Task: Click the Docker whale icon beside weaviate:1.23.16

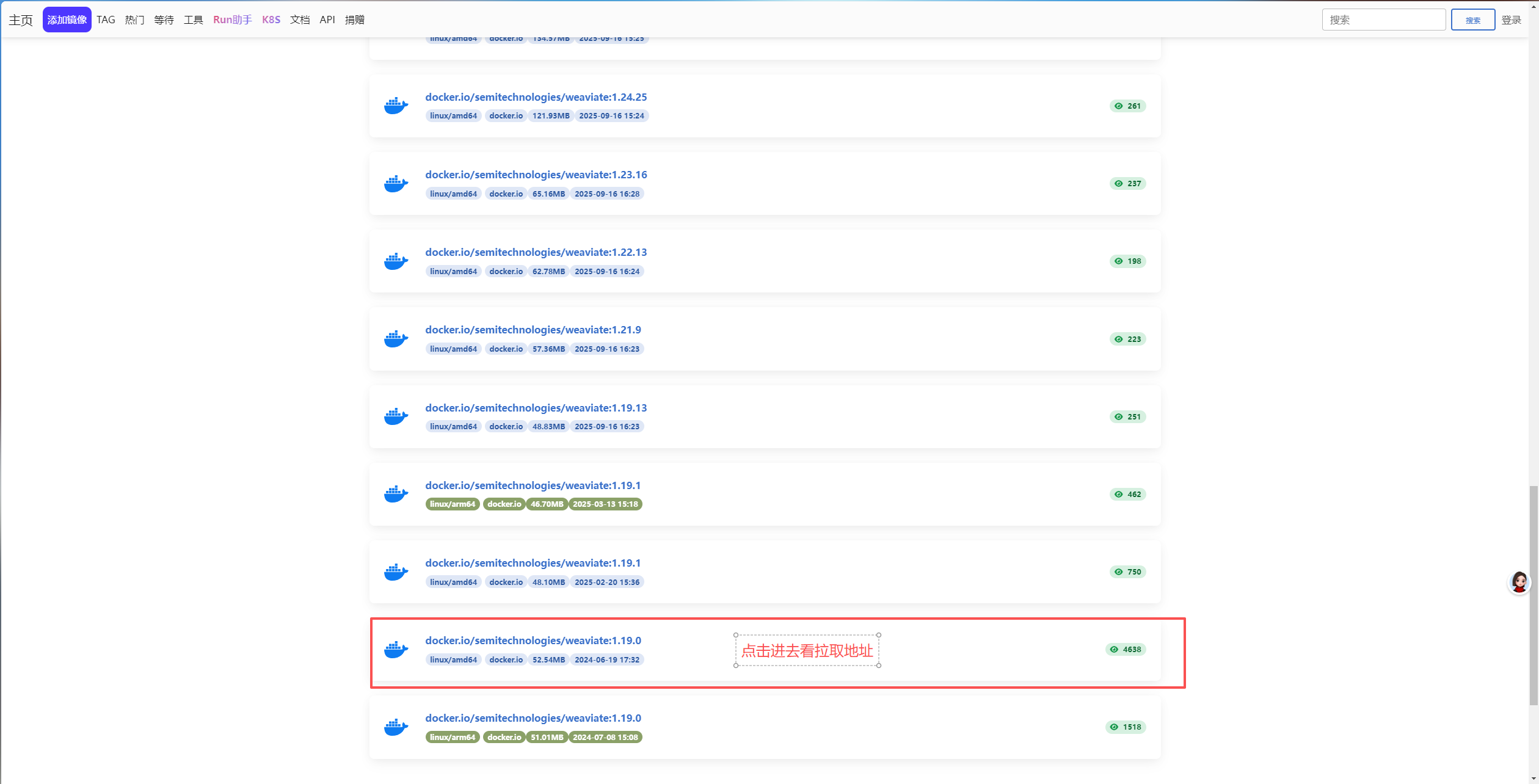Action: (396, 183)
